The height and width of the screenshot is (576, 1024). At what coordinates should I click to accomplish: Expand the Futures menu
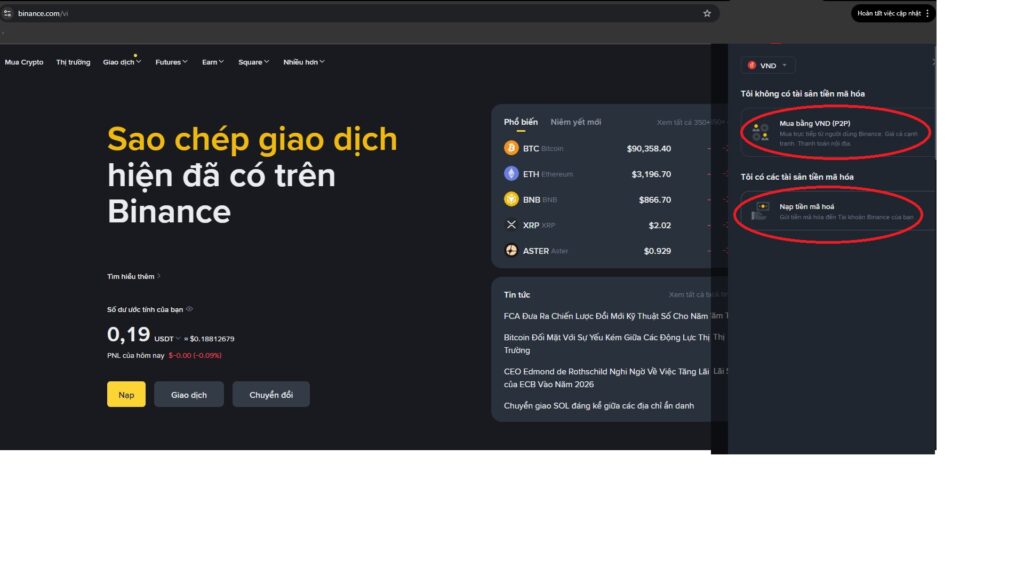[171, 62]
